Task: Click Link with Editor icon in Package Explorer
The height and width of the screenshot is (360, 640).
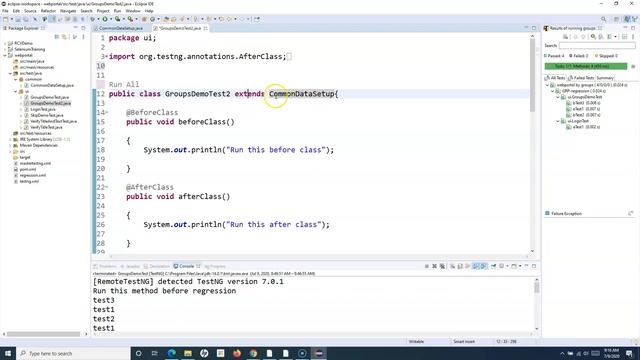Action: tap(64, 37)
